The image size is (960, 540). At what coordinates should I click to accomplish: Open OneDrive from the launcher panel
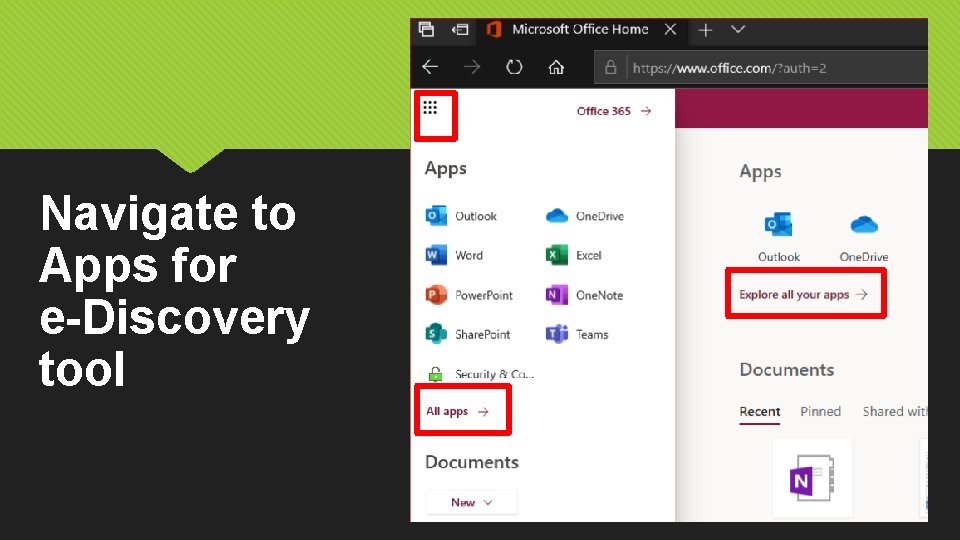click(x=585, y=216)
